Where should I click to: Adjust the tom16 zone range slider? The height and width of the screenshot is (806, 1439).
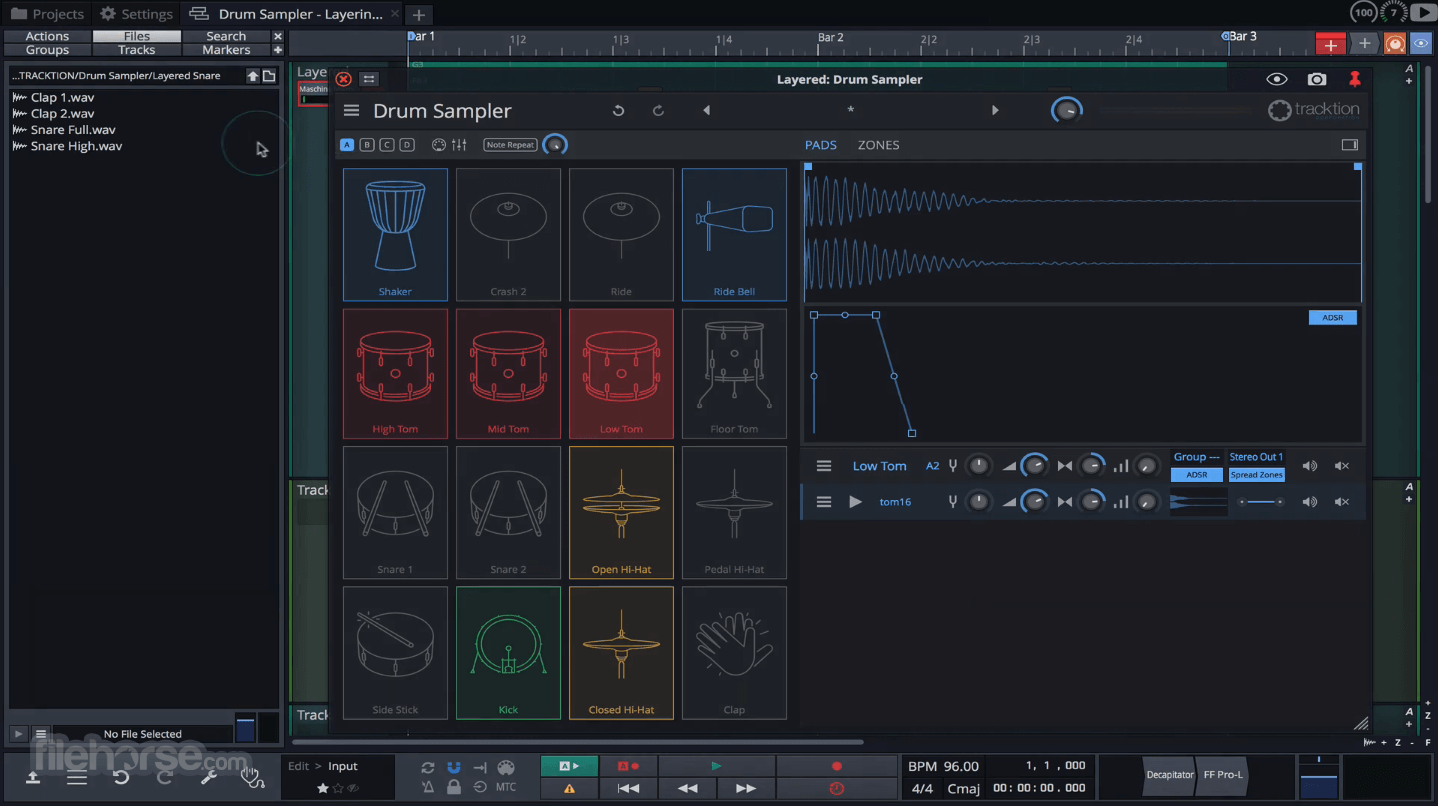click(1260, 502)
